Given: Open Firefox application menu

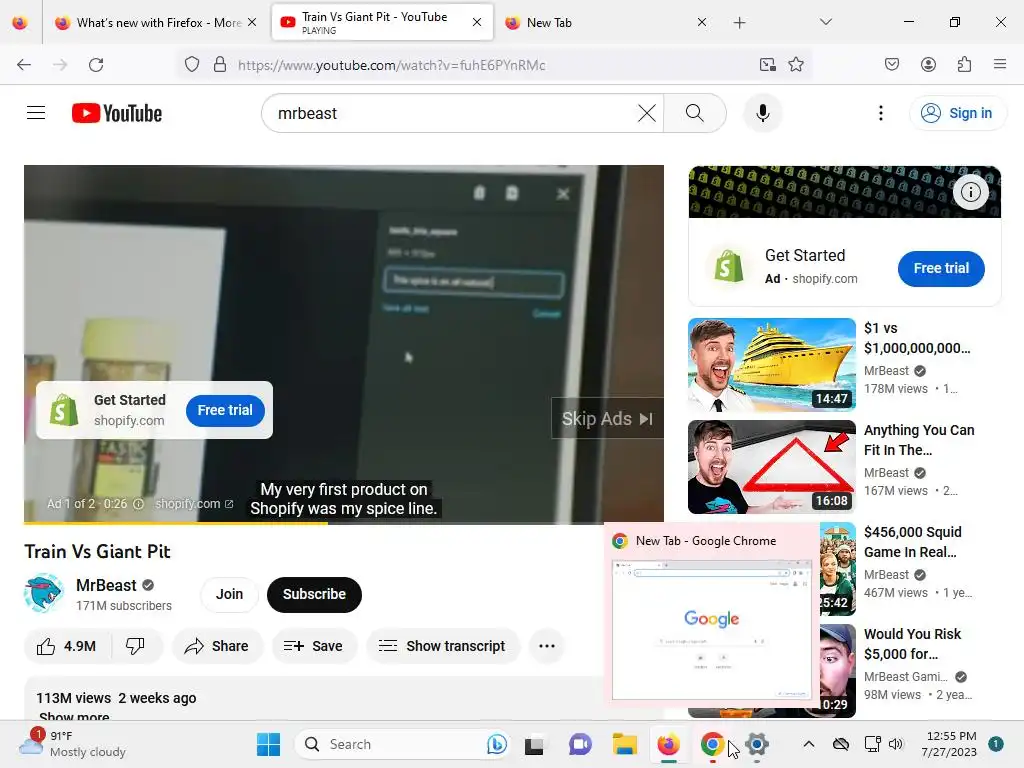Looking at the screenshot, I should tap(1000, 65).
